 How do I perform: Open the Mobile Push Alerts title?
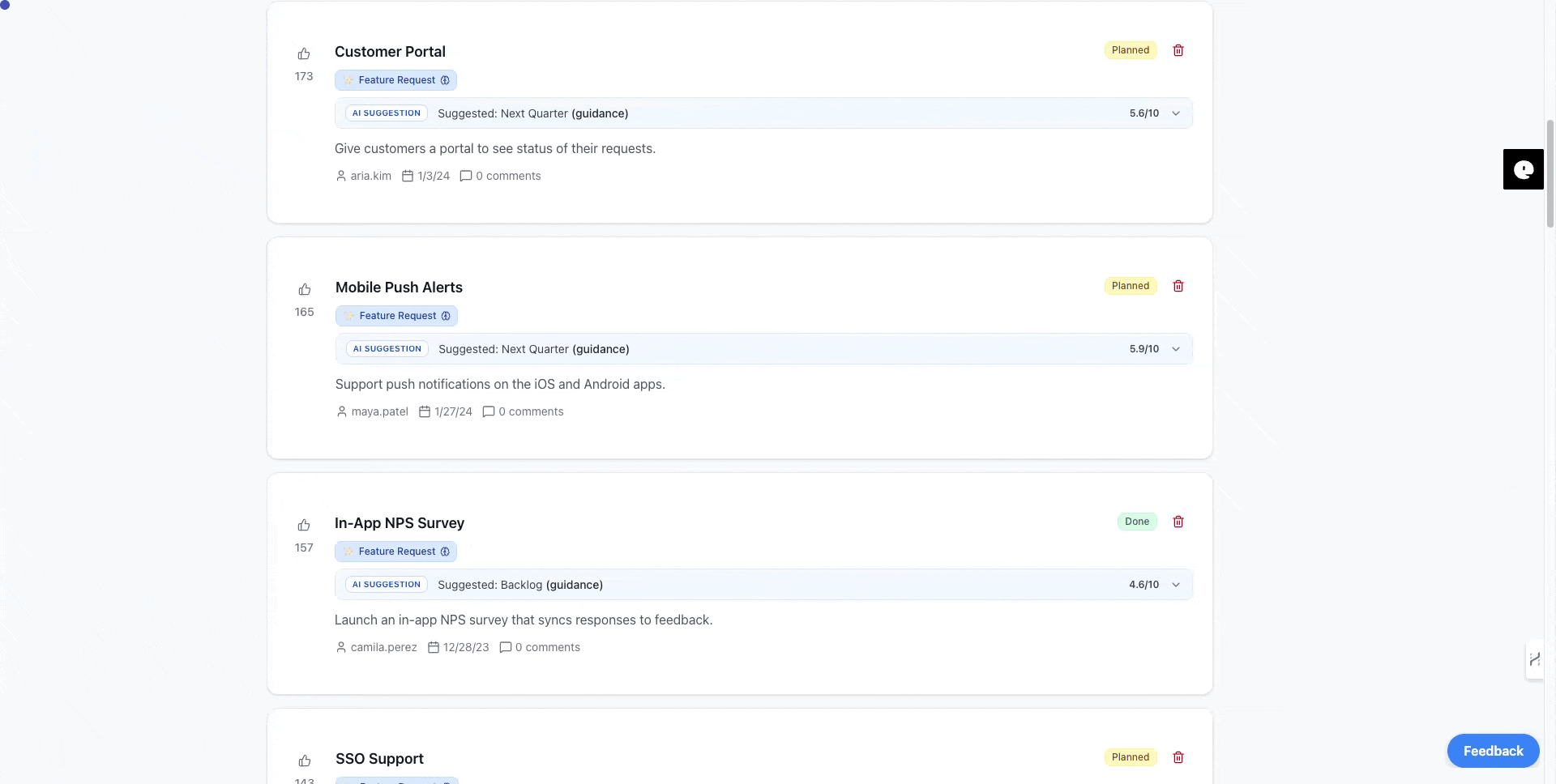point(399,288)
